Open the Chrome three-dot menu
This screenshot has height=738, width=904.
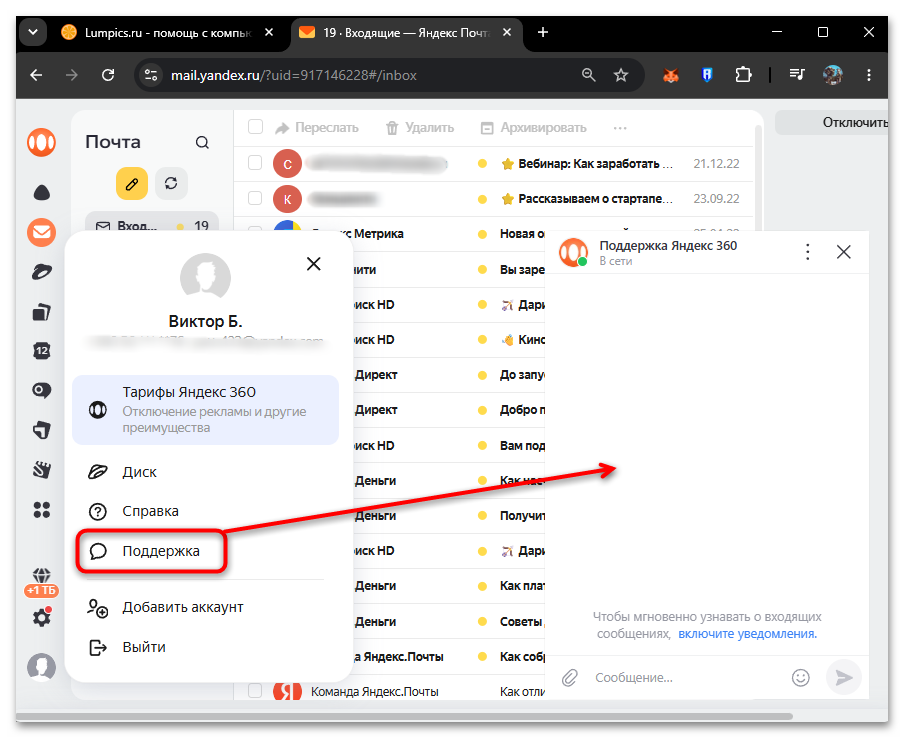(869, 75)
